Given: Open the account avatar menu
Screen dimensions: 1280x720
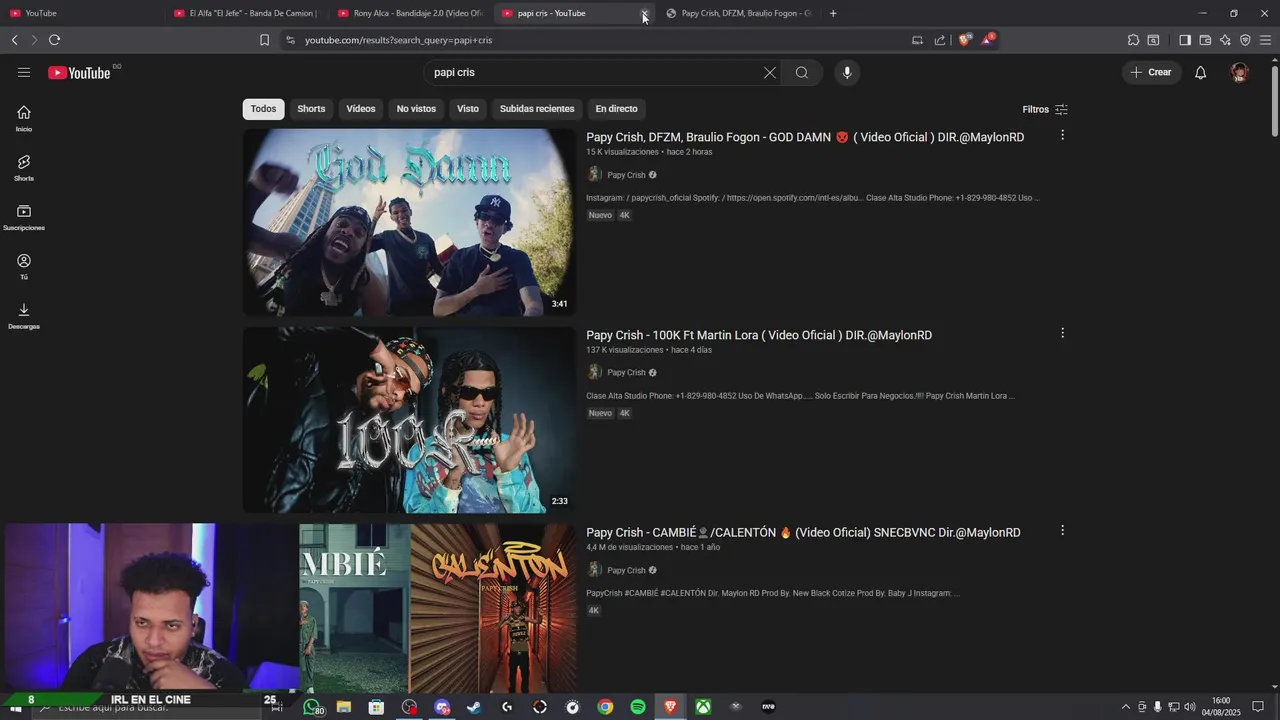Looking at the screenshot, I should pyautogui.click(x=1240, y=73).
